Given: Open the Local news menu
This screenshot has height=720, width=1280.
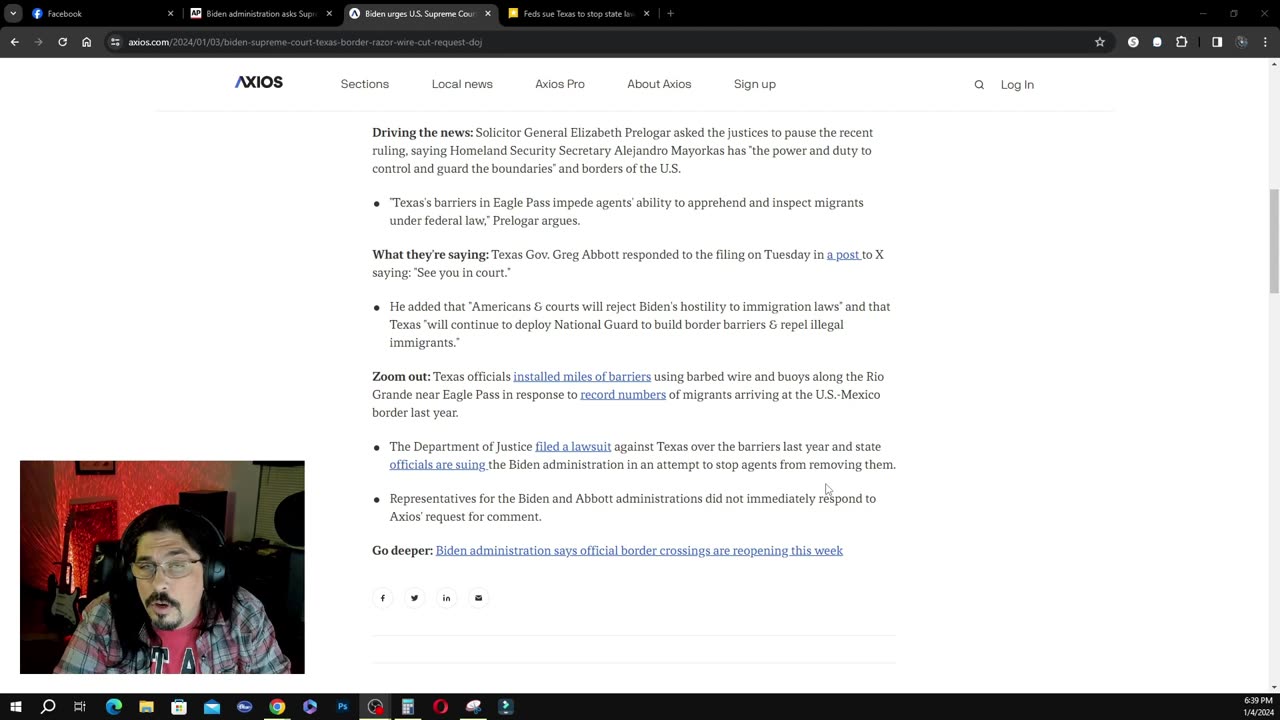Looking at the screenshot, I should pyautogui.click(x=462, y=84).
